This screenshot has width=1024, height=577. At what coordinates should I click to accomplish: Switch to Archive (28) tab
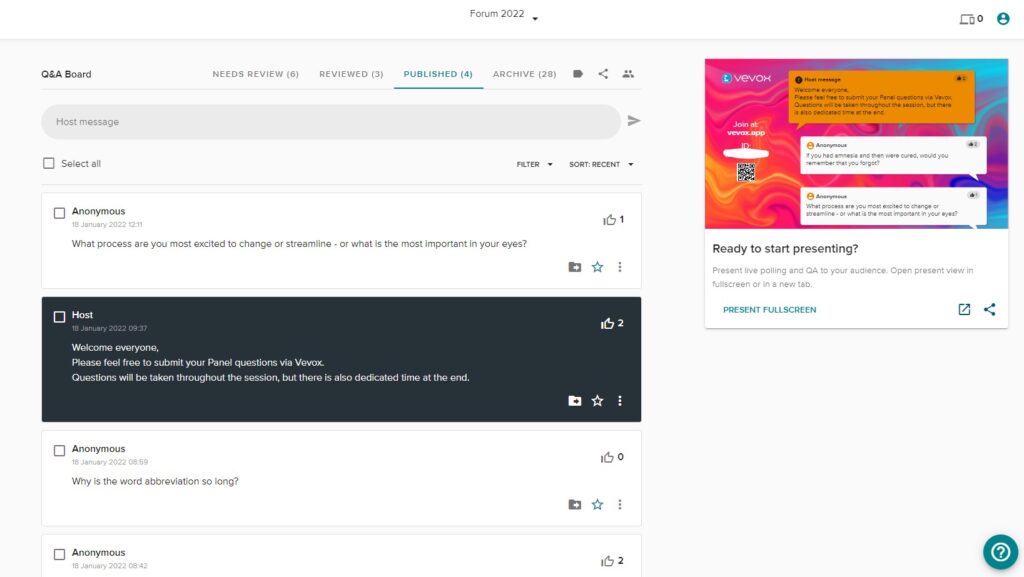point(524,74)
